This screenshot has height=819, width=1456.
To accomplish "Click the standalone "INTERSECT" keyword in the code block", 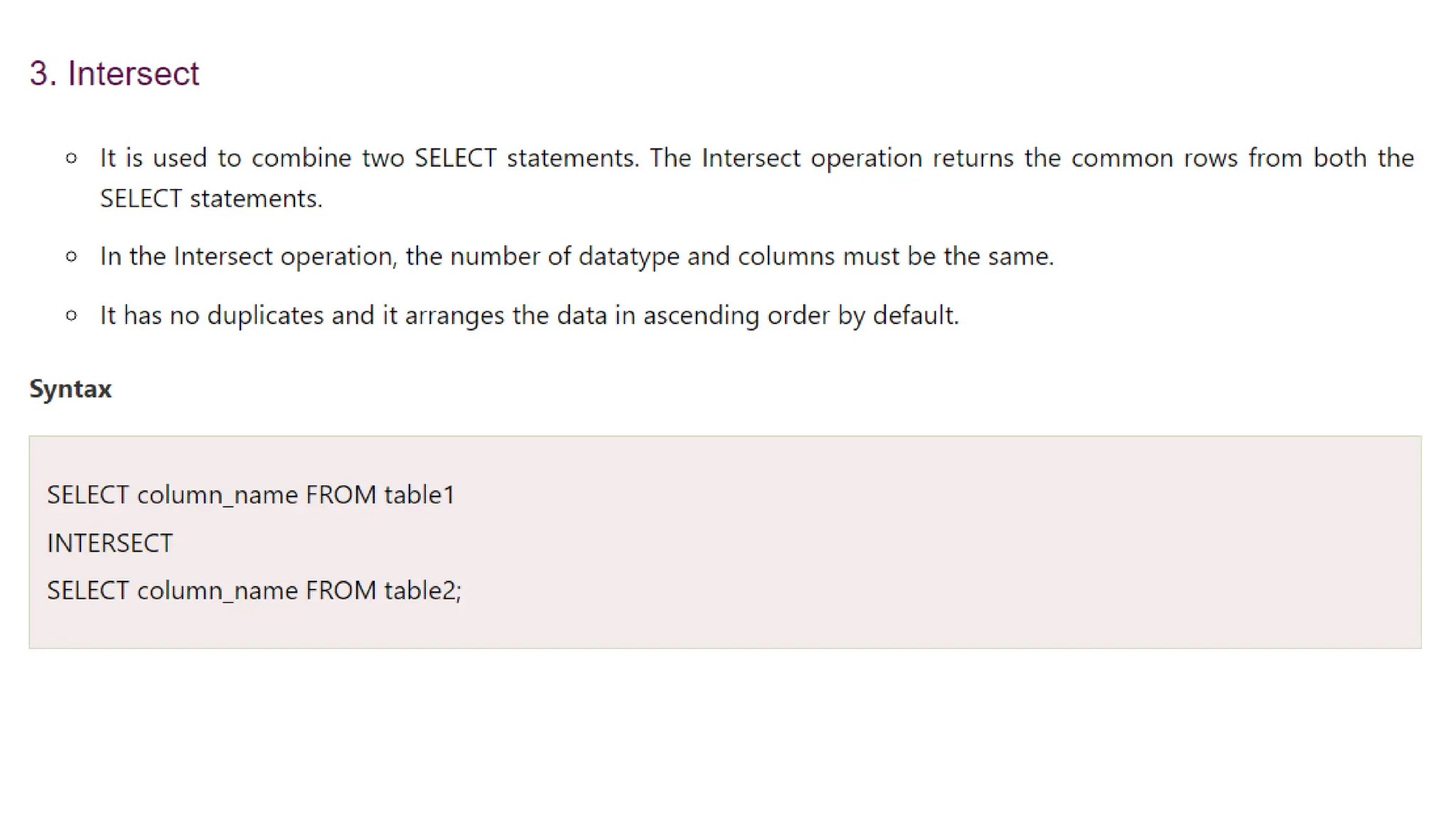I will pyautogui.click(x=109, y=543).
